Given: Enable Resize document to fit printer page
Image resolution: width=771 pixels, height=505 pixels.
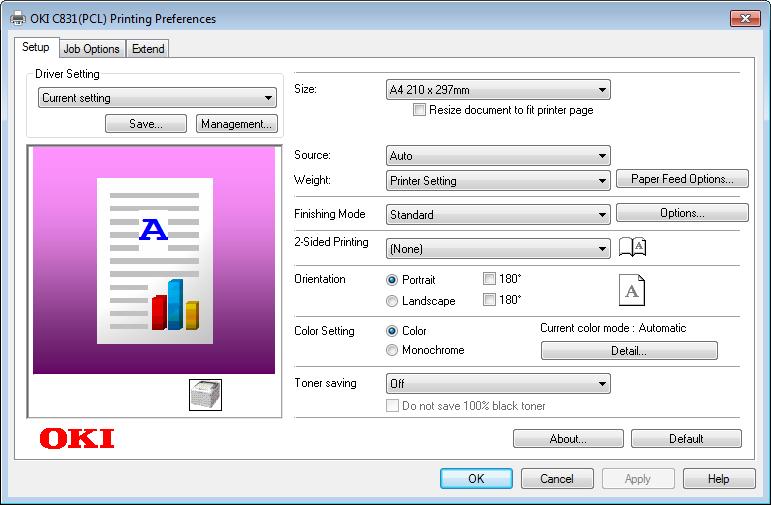Looking at the screenshot, I should point(419,110).
